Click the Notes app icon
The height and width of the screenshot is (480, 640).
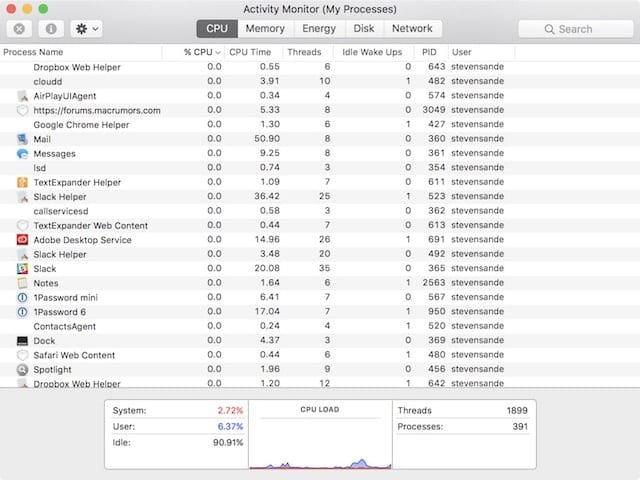[x=23, y=283]
